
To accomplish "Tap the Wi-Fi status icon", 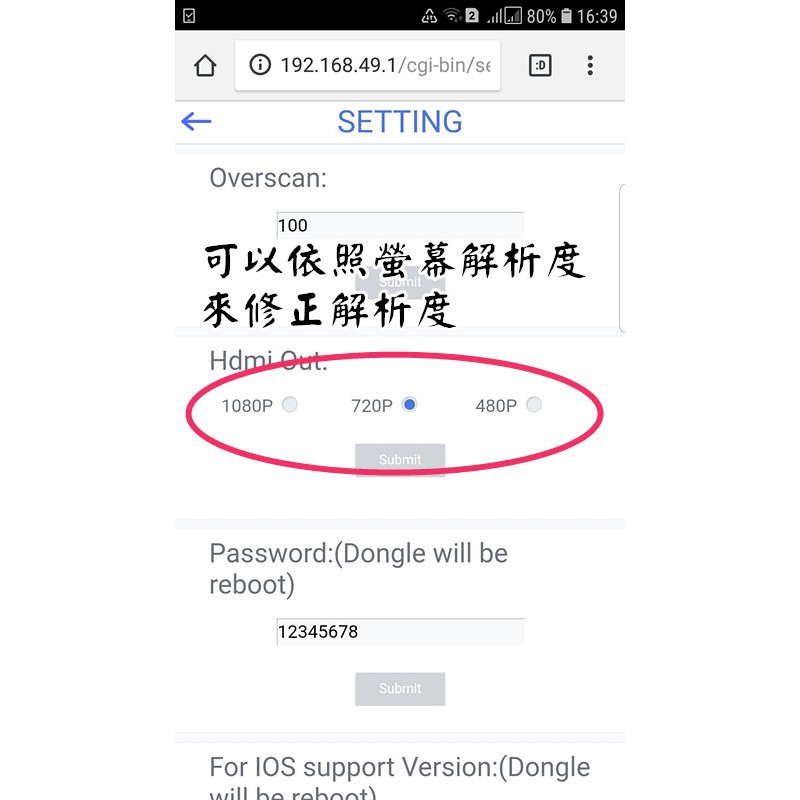I will pyautogui.click(x=453, y=16).
